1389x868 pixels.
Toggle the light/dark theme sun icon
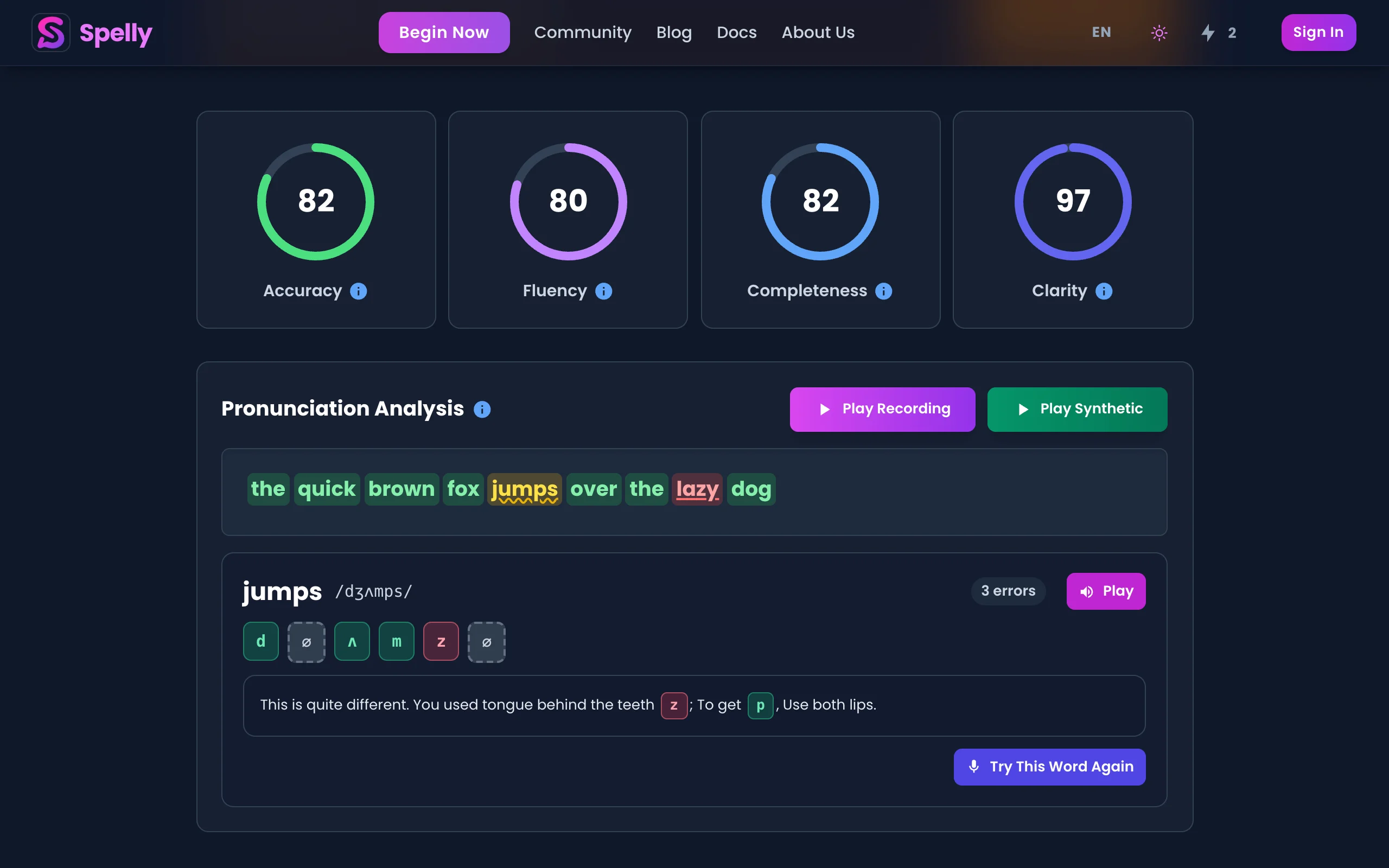click(1159, 33)
